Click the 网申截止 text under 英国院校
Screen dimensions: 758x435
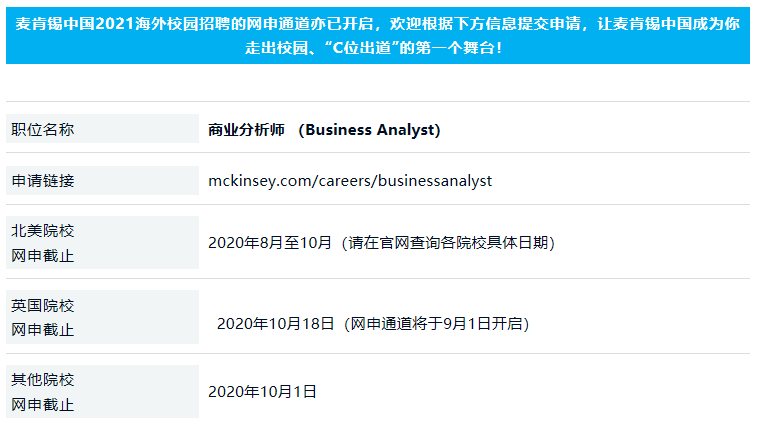click(x=43, y=330)
